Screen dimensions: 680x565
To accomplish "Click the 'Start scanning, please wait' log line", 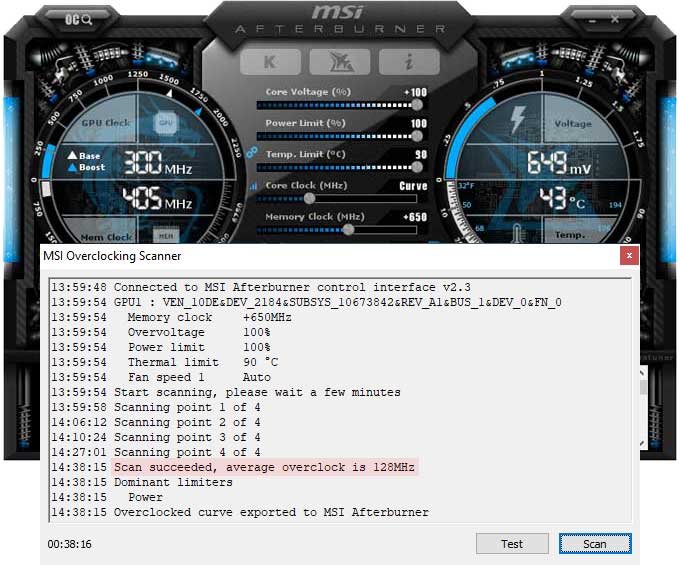I will (x=226, y=392).
